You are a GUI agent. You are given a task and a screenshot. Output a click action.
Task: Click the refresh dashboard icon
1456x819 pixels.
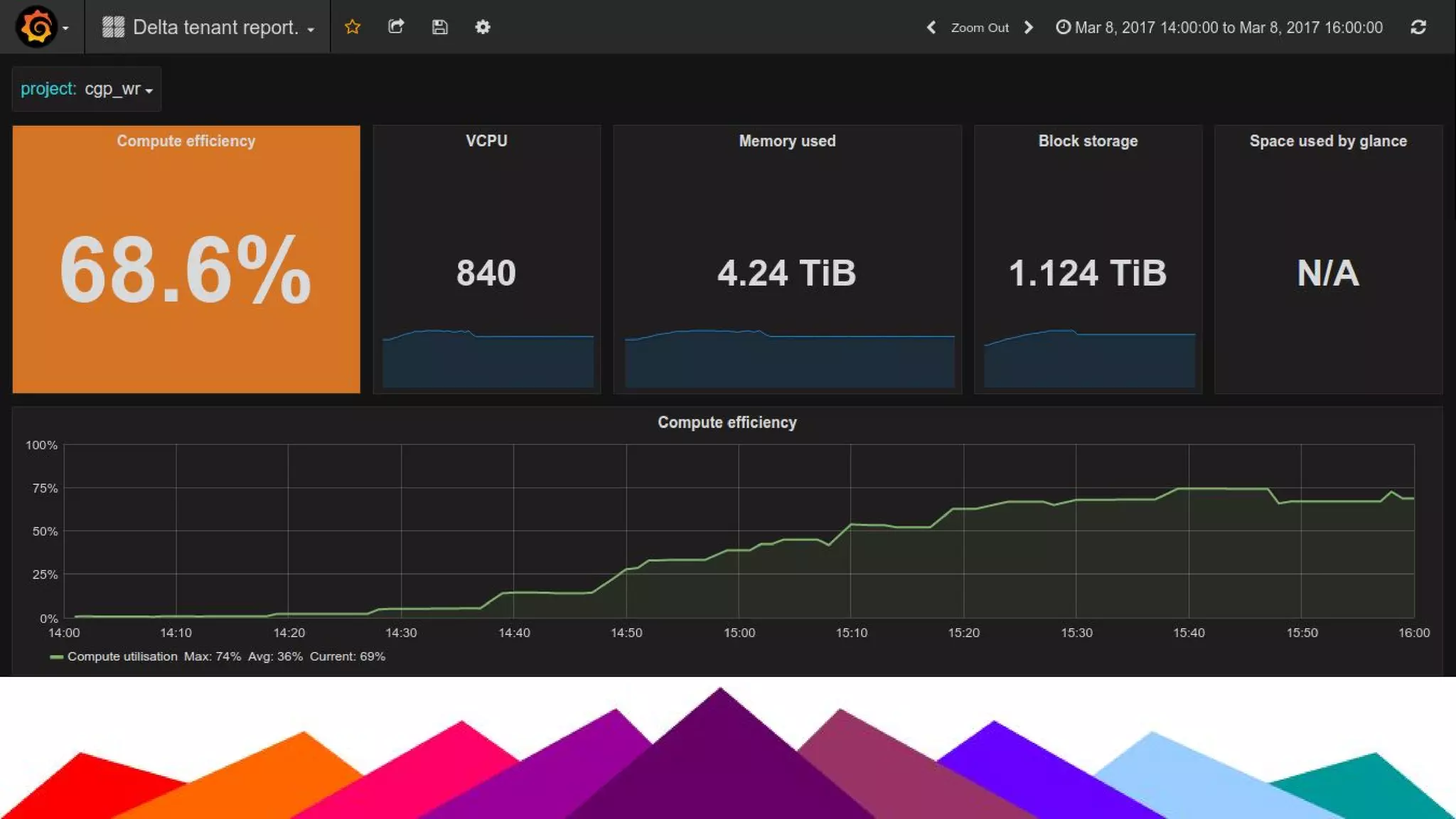tap(1418, 27)
